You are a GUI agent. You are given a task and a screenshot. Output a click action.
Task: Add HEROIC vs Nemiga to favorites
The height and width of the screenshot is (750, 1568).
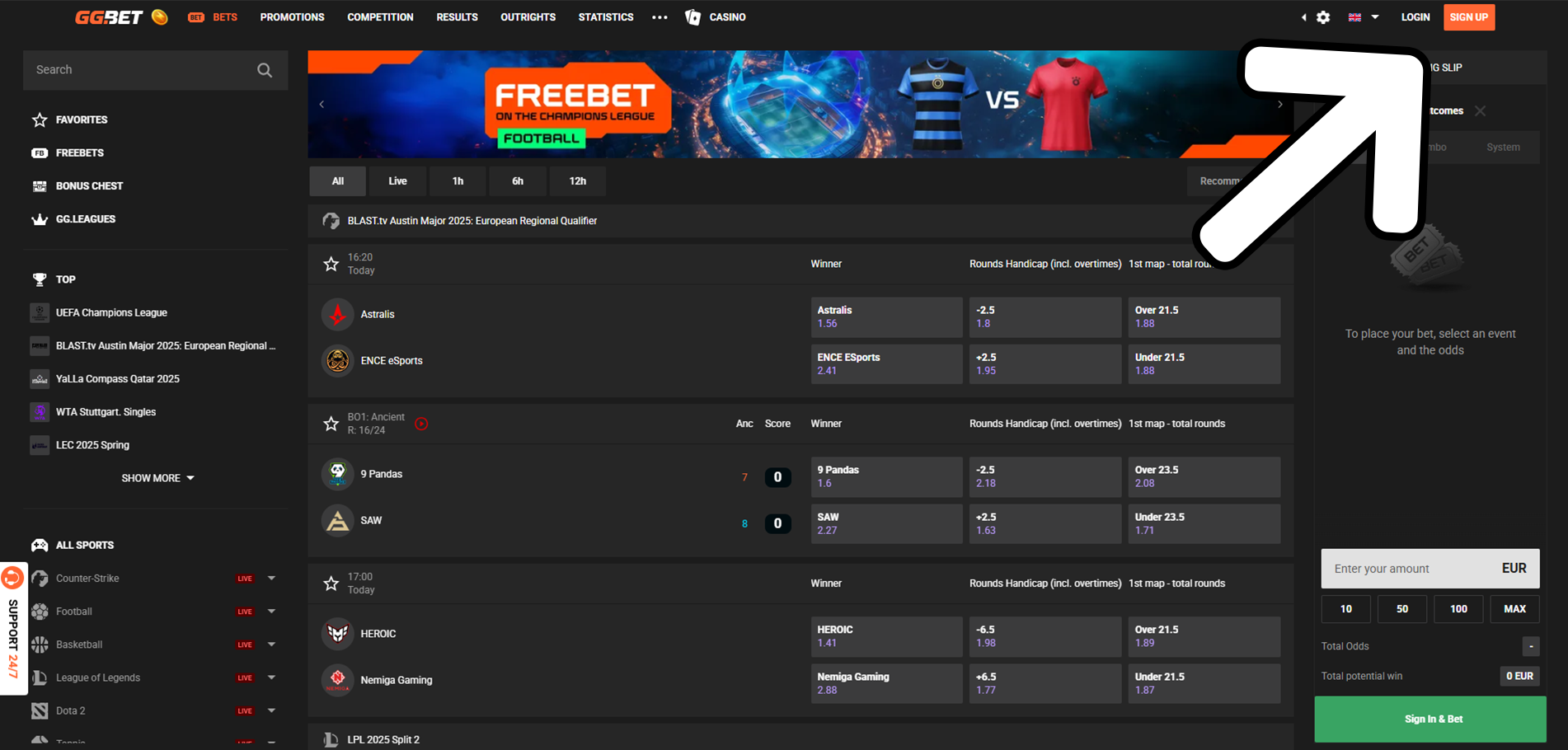[x=331, y=584]
